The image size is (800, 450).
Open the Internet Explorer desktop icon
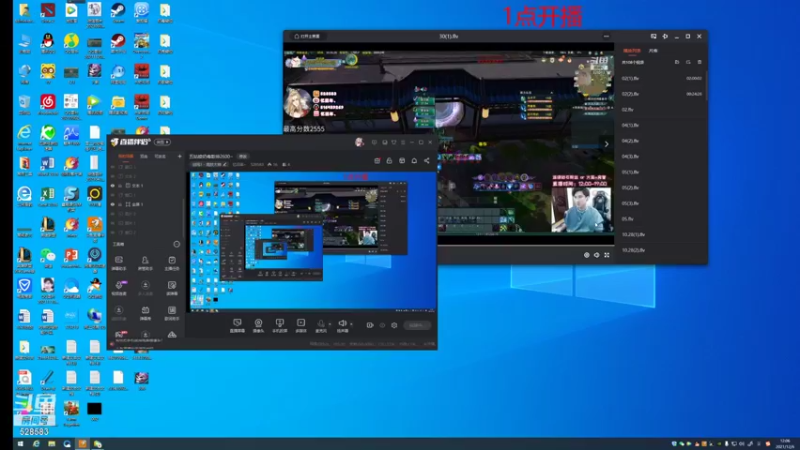click(x=24, y=135)
